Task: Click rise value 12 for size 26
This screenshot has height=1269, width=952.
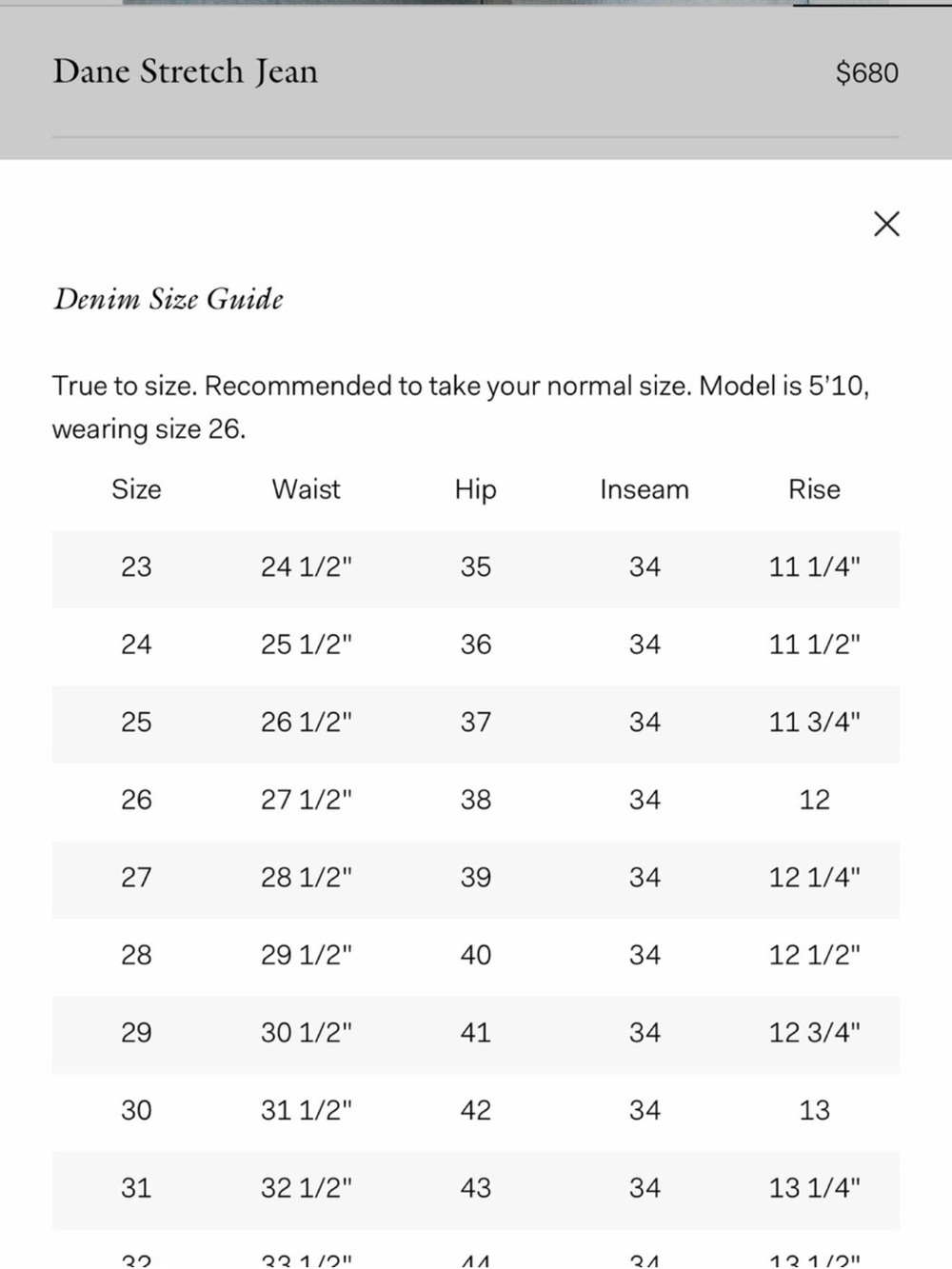Action: click(x=814, y=800)
